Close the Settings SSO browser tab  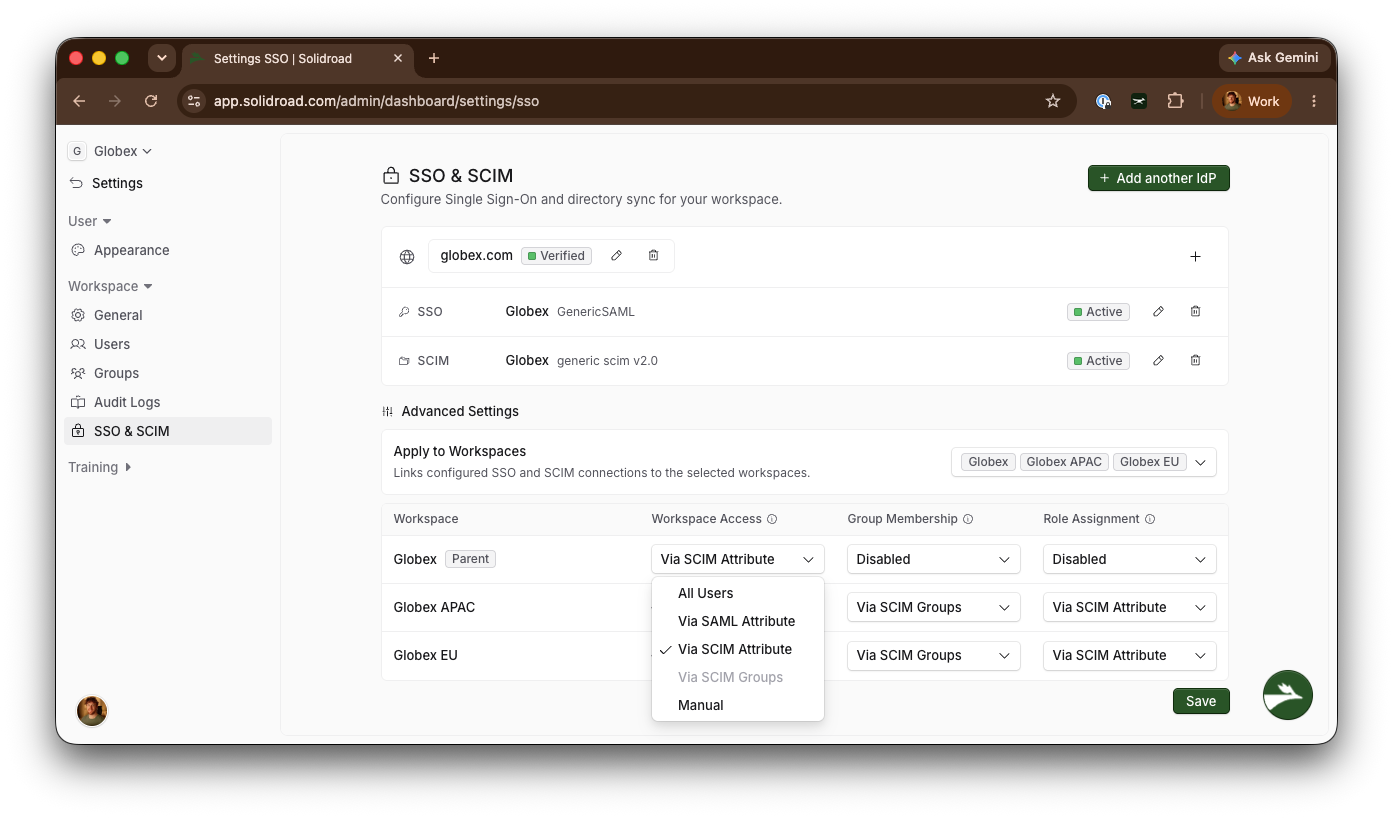pos(398,58)
